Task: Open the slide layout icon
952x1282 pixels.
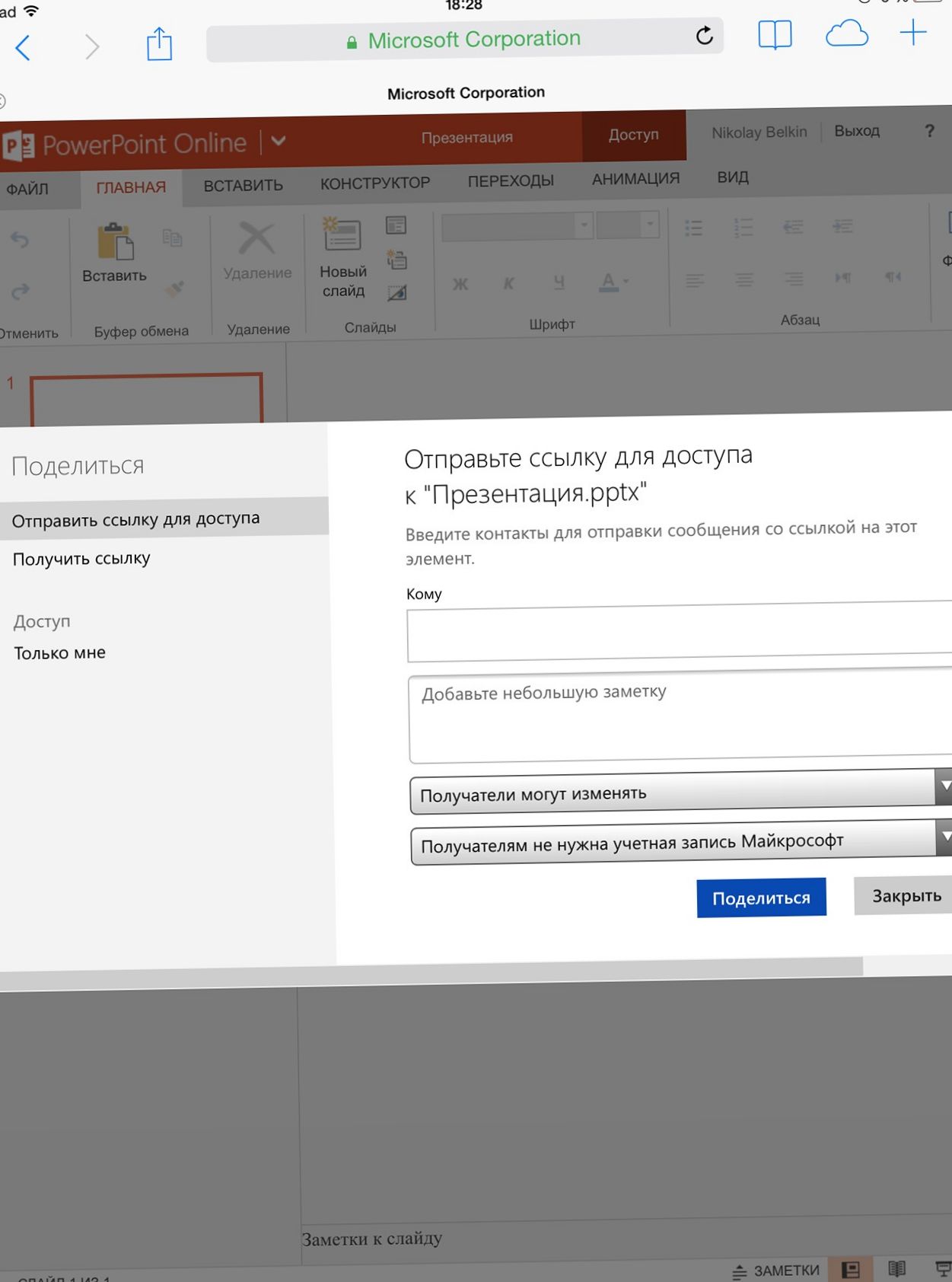Action: click(x=396, y=225)
